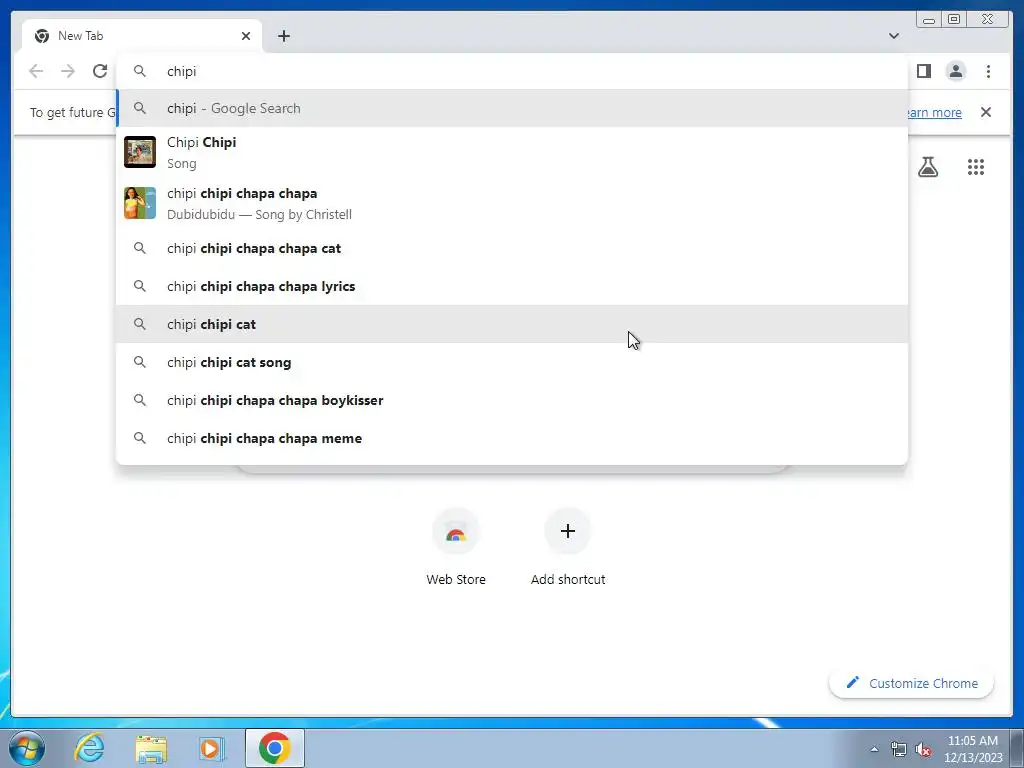Pick 'chipi chipi chapa chapa' Christell song
Image resolution: width=1024 pixels, height=768 pixels.
[x=512, y=203]
